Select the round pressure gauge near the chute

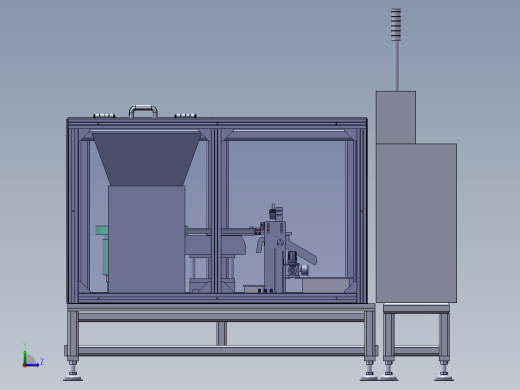click(305, 270)
